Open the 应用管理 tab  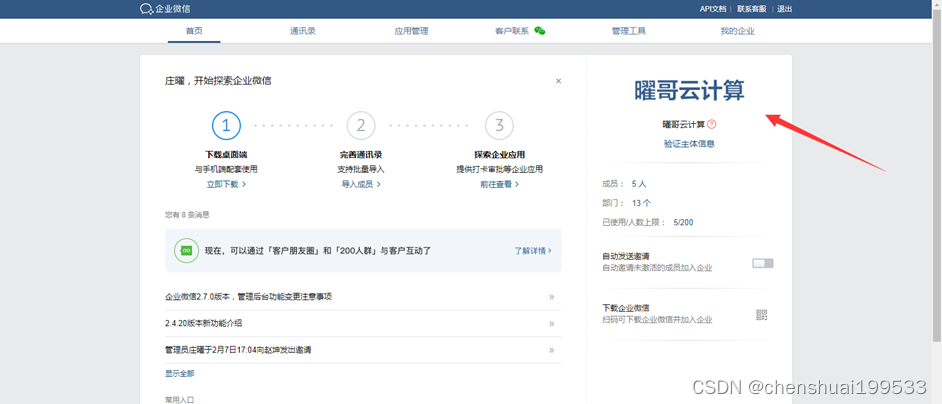[x=412, y=31]
